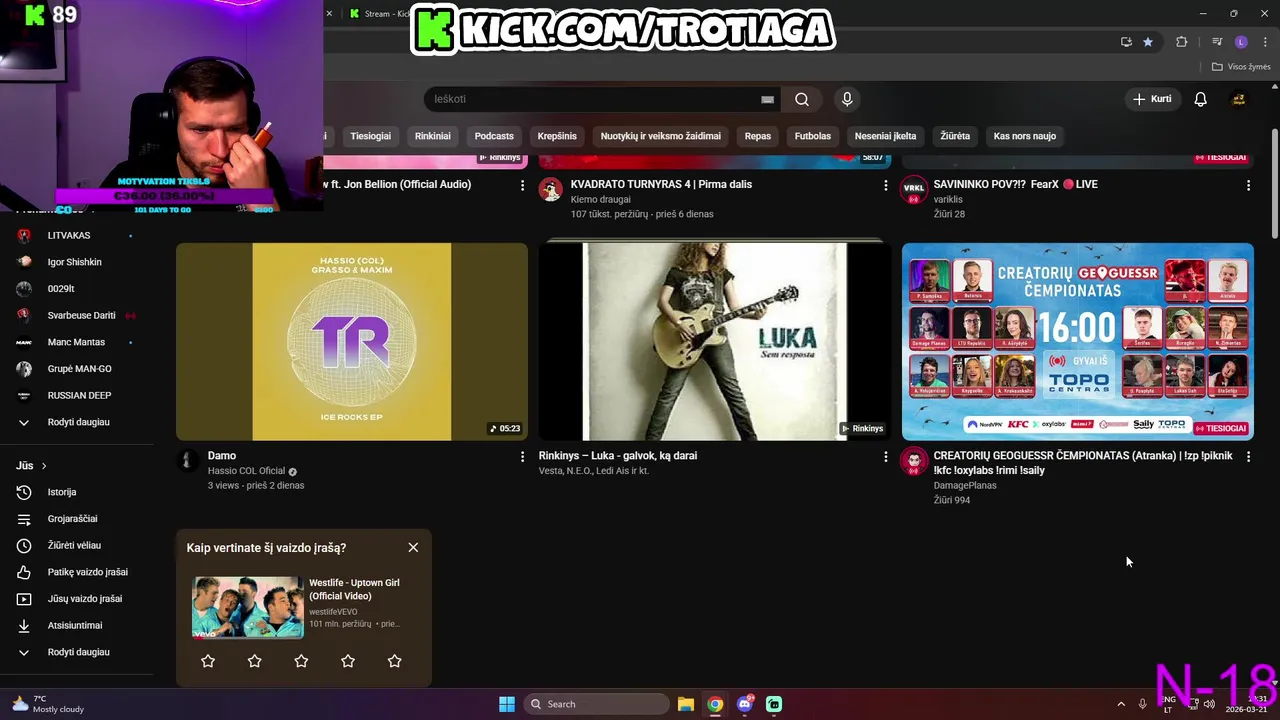The width and height of the screenshot is (1280, 720).
Task: Open YouTube notifications bell
Action: click(x=1201, y=99)
